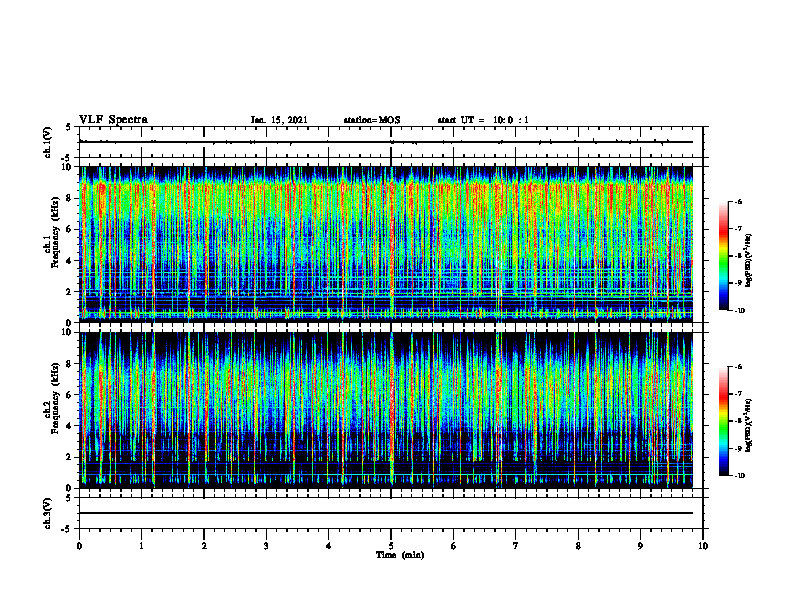Click the "8" kHz tick on ch.1 axis
The width and height of the screenshot is (792, 612).
pos(70,198)
